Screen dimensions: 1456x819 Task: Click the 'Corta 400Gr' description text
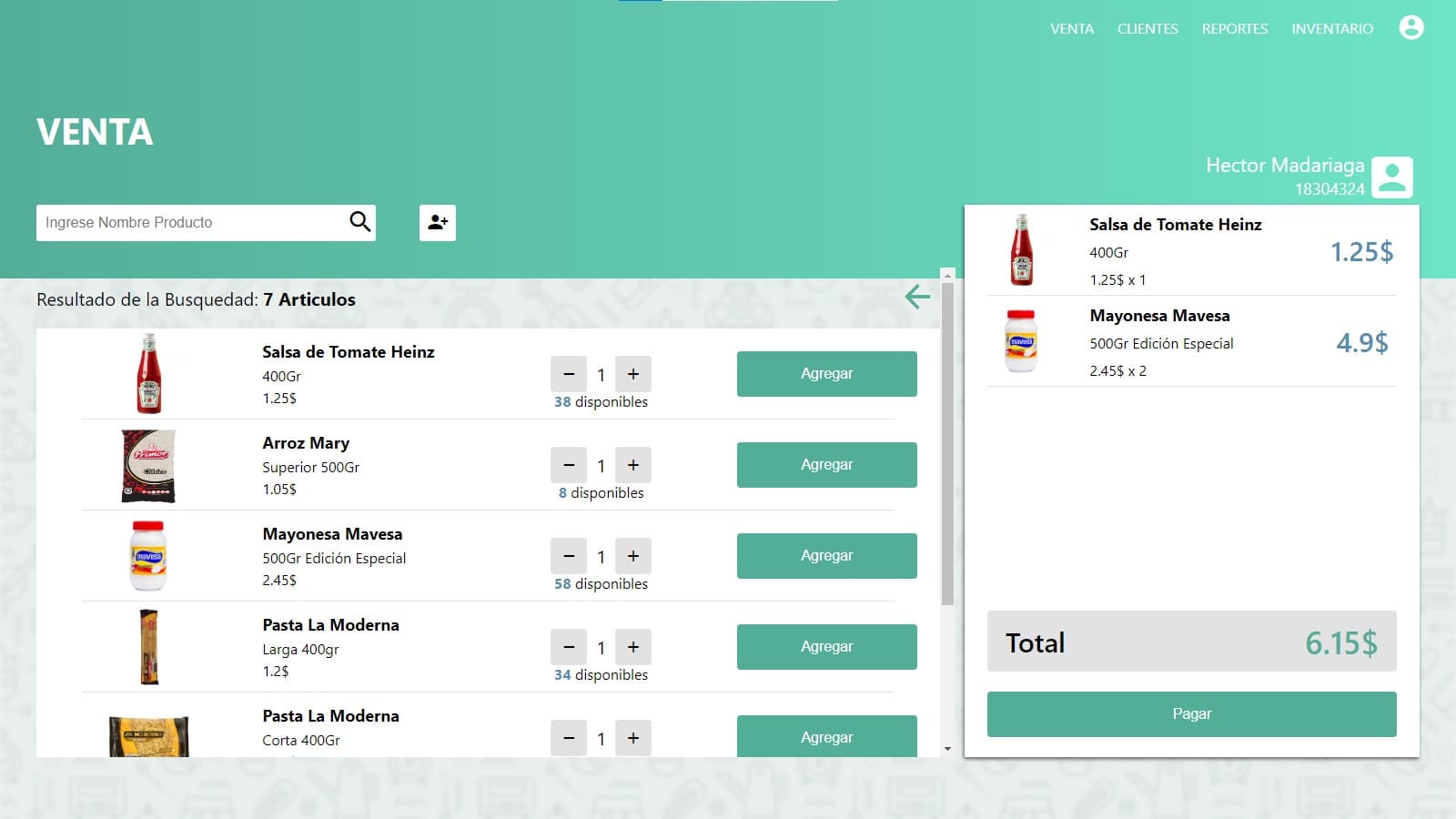tap(301, 741)
